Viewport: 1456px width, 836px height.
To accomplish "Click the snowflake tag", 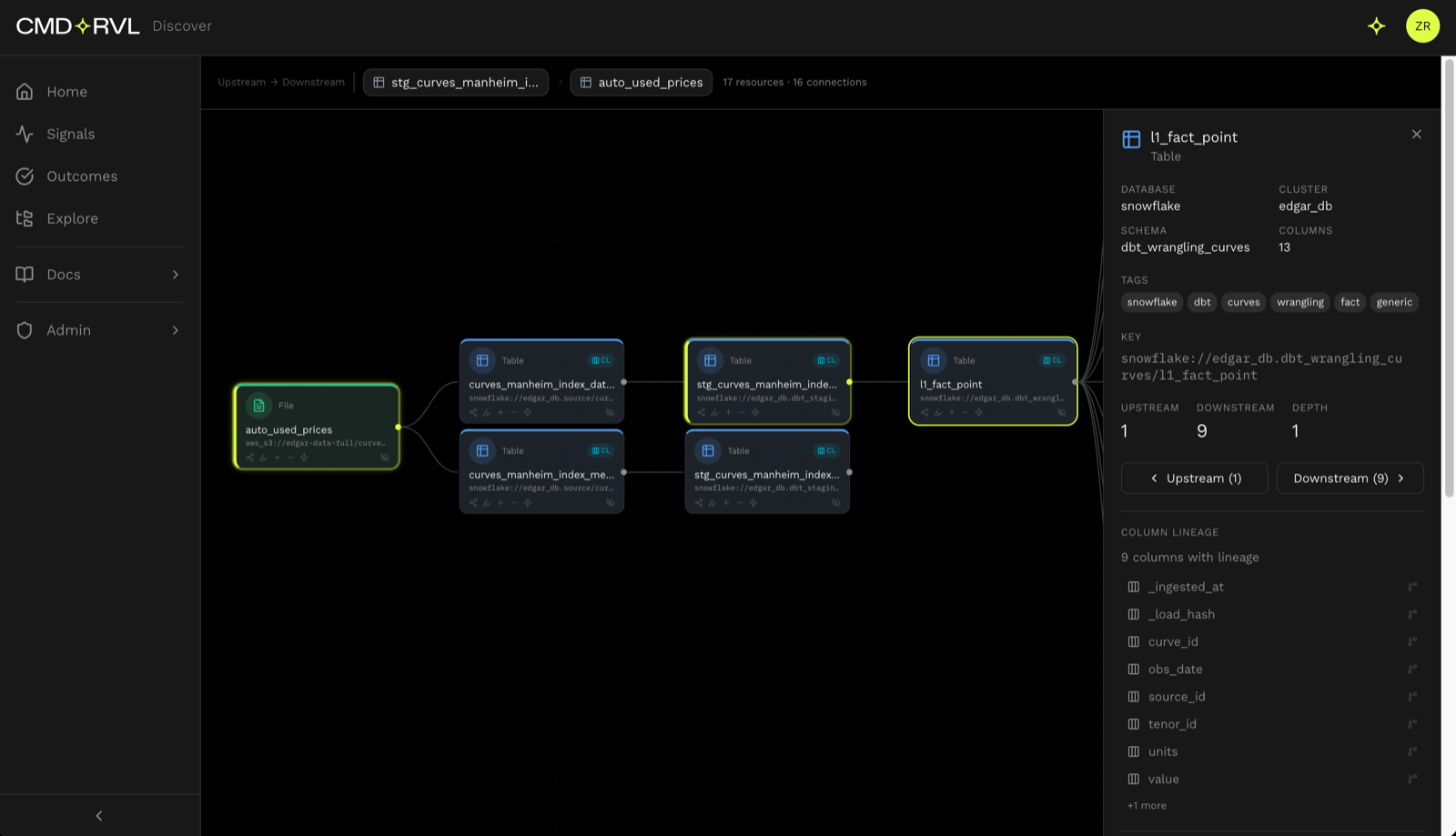I will (x=1152, y=302).
